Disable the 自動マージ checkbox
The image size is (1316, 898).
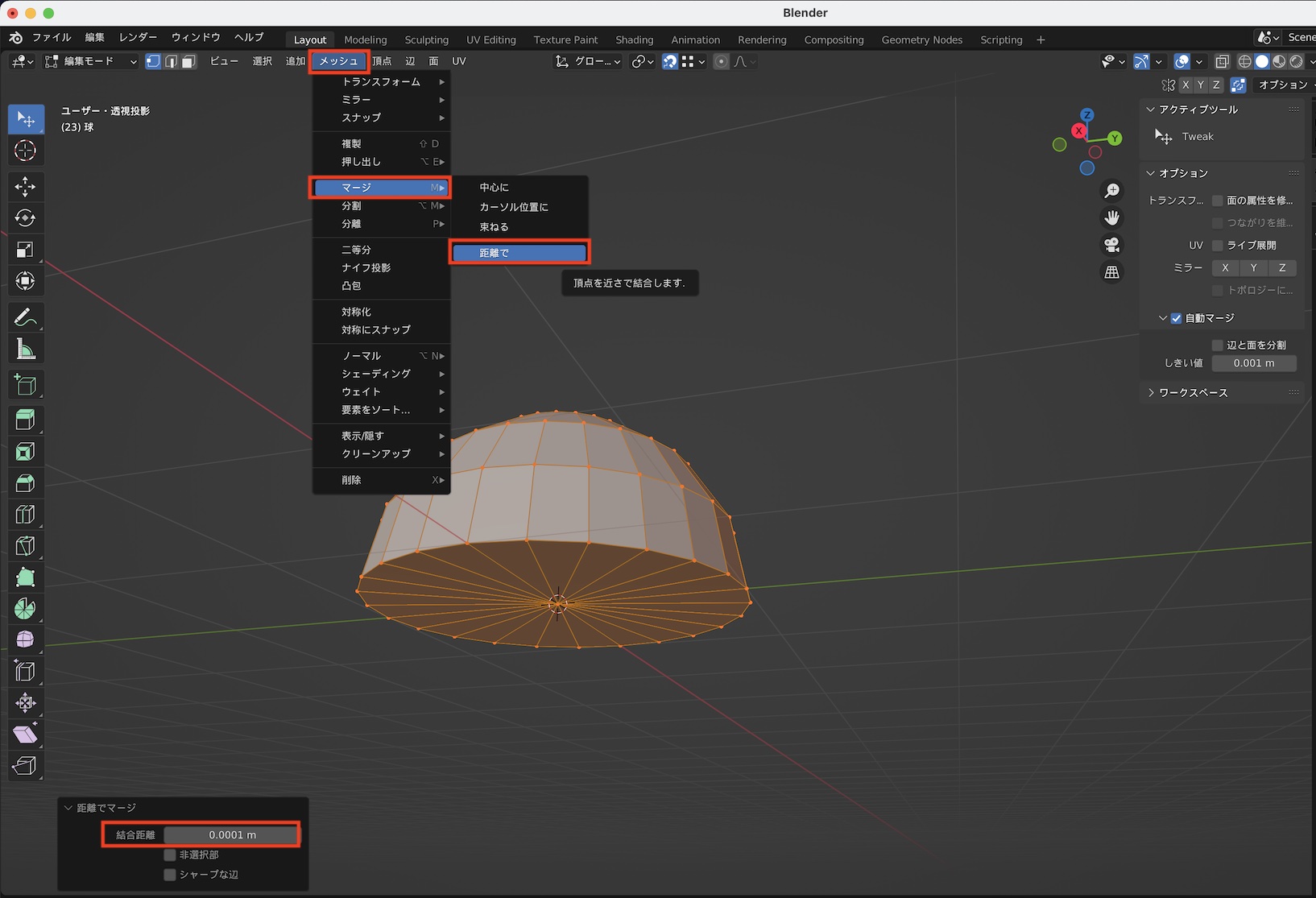(x=1176, y=318)
